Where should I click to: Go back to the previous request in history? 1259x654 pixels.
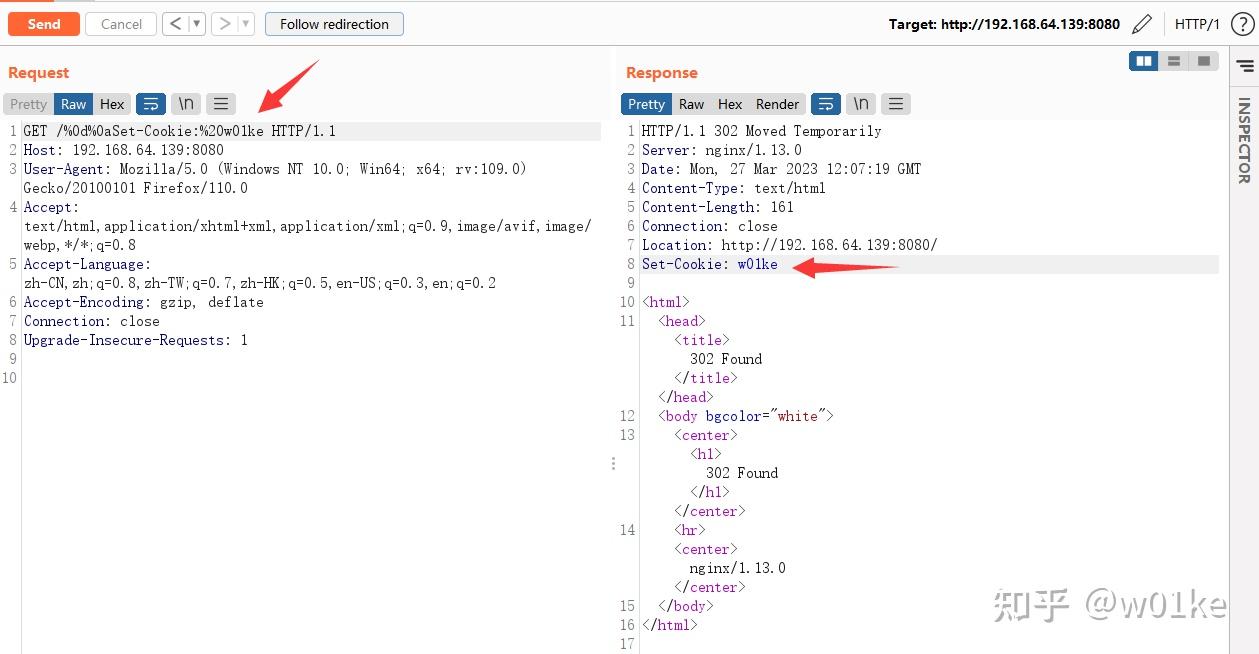[176, 24]
